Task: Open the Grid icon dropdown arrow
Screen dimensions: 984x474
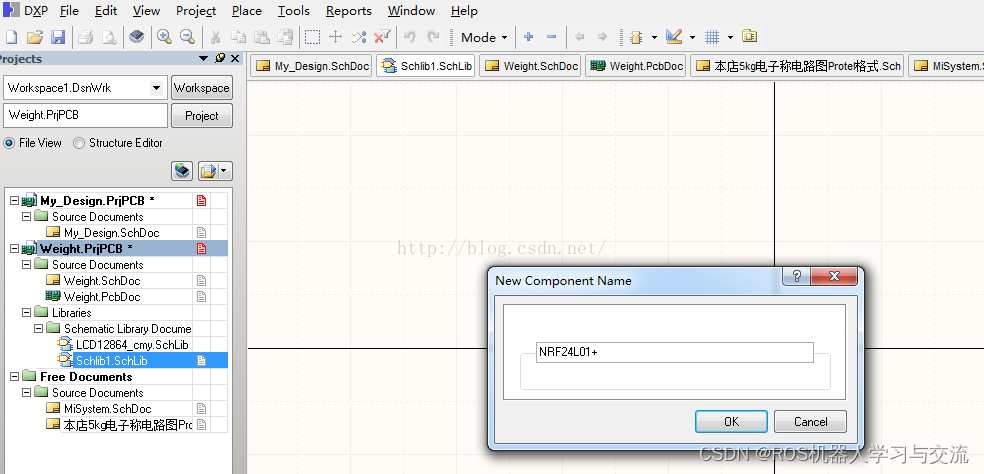Action: pos(730,38)
